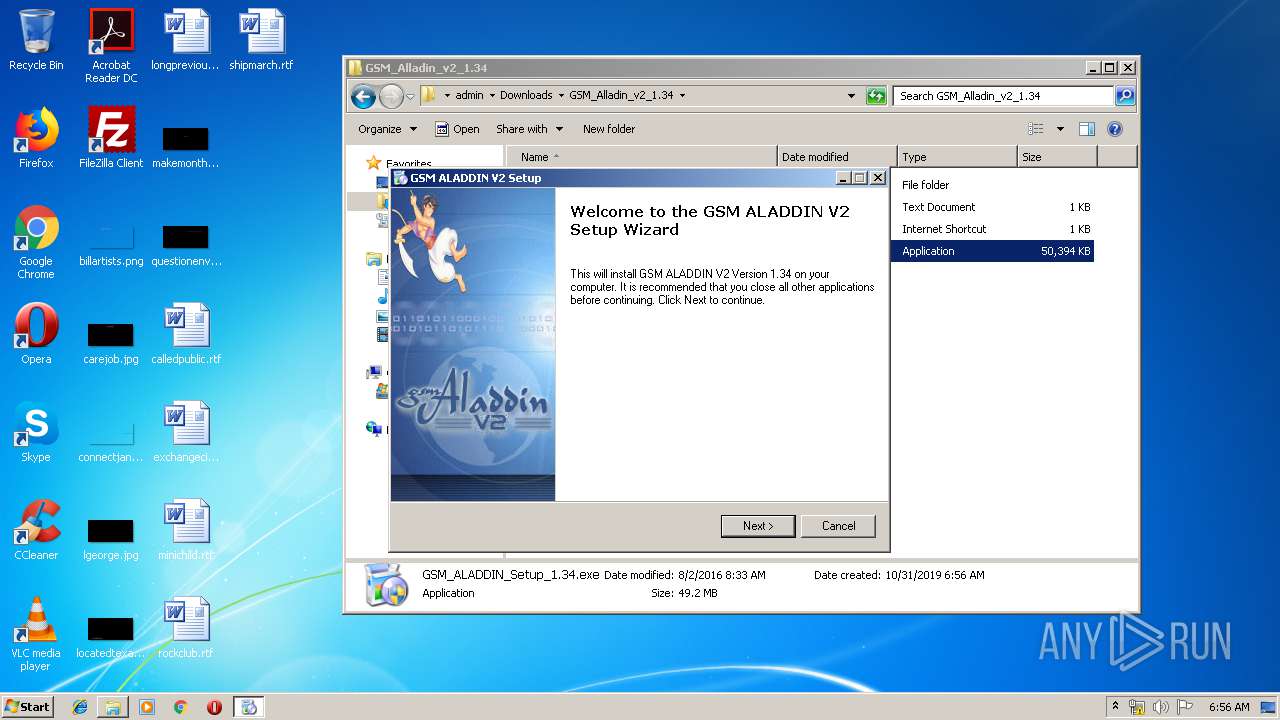Image resolution: width=1280 pixels, height=720 pixels.
Task: Sort by Name column header
Action: pos(641,157)
